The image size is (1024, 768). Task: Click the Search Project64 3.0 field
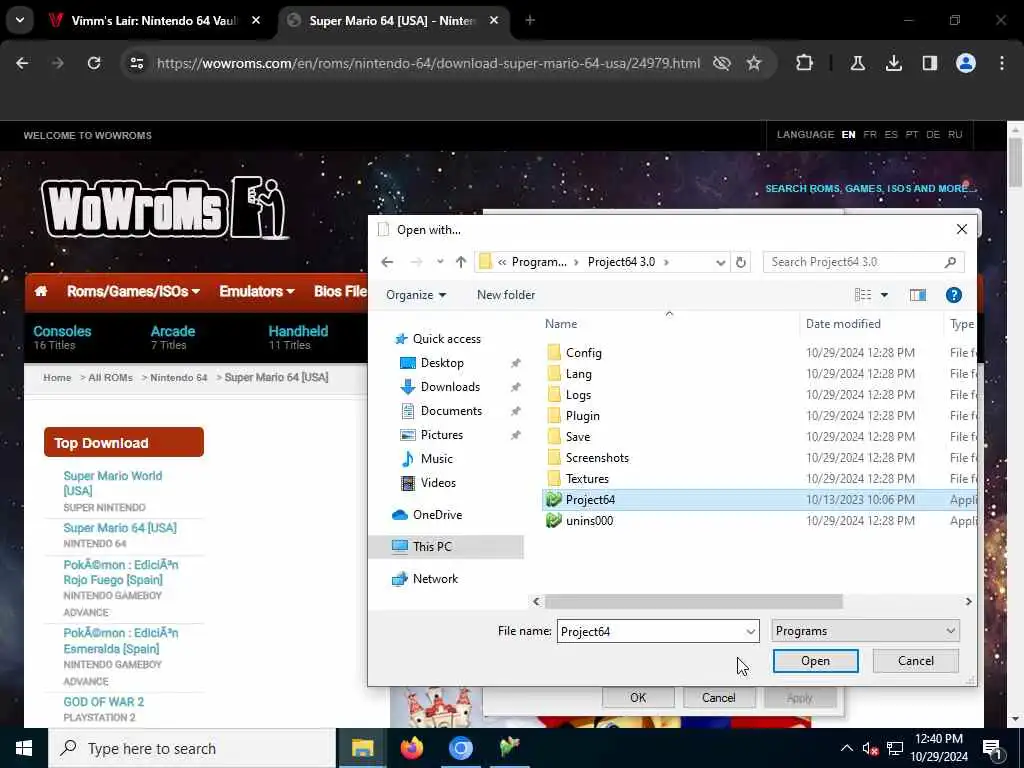click(863, 262)
